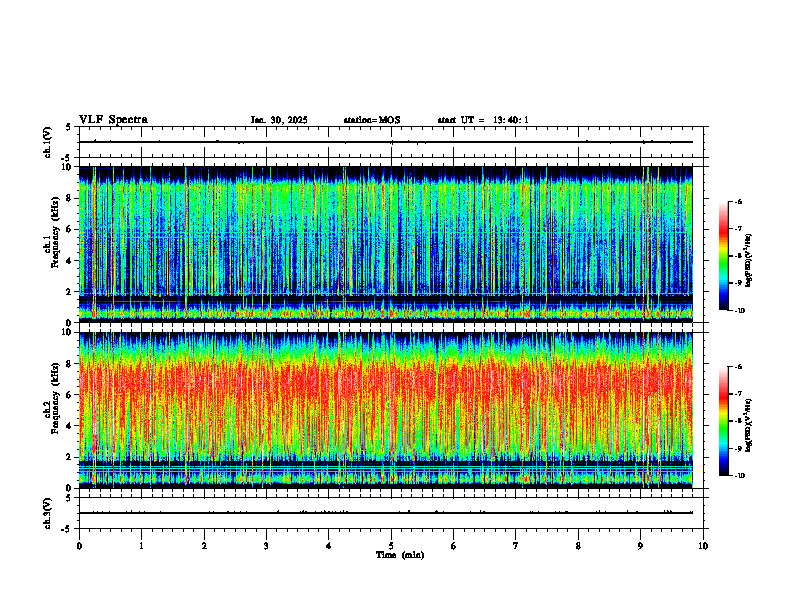Click the ch.2 frequency axis 4 label
Viewport: 792px width, 612px height.
click(x=70, y=426)
